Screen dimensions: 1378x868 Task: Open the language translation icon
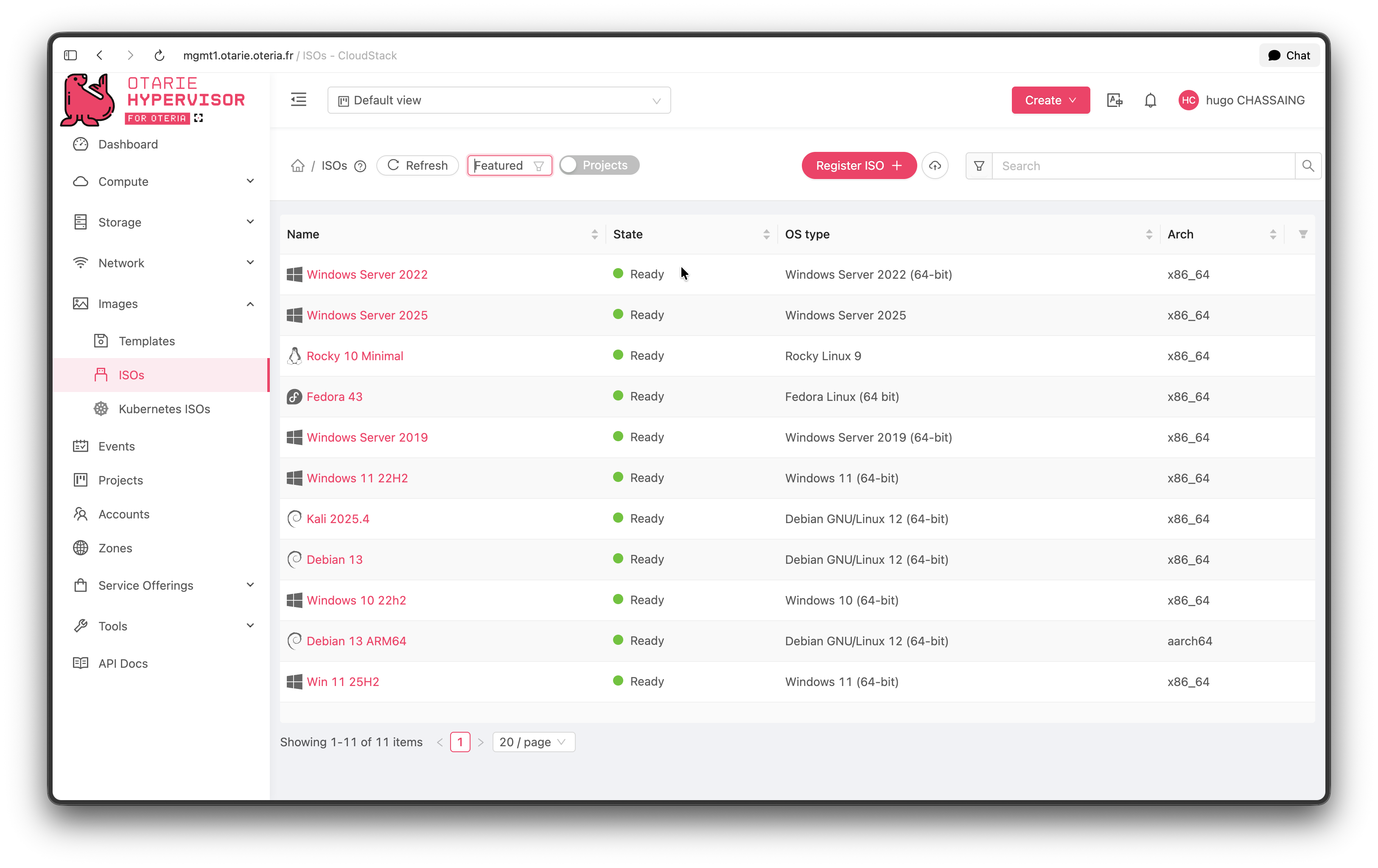pos(1114,100)
